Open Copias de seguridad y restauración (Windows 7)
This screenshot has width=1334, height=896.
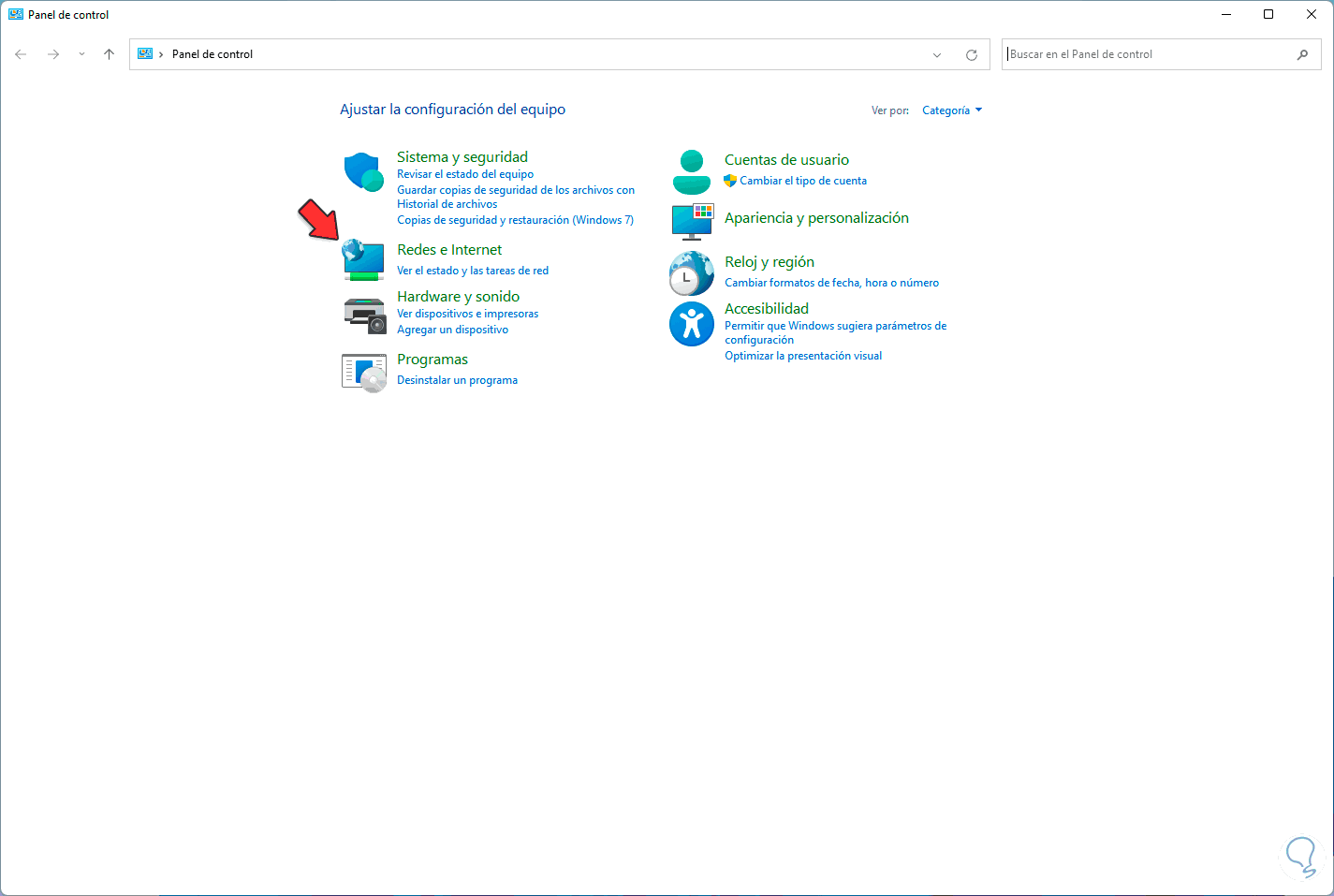tap(515, 220)
